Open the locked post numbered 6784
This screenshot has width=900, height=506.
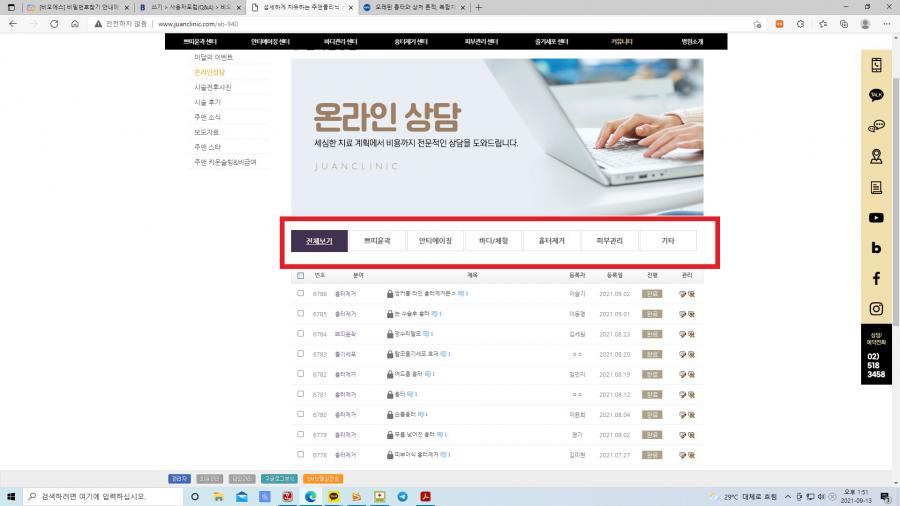coord(406,334)
